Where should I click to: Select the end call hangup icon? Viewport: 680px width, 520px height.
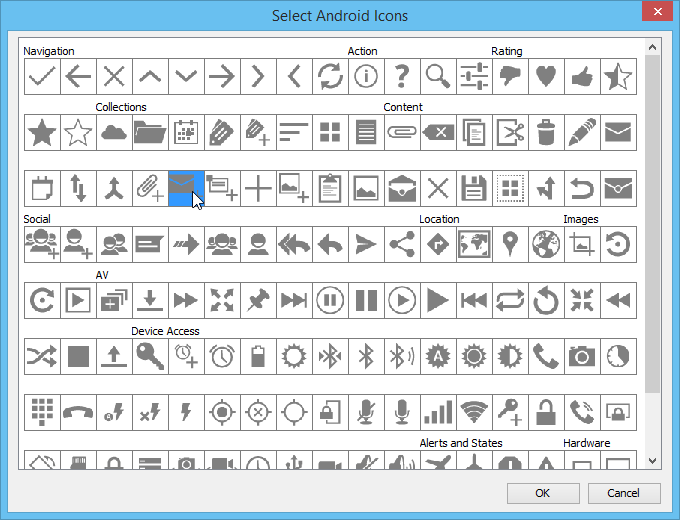coord(78,412)
